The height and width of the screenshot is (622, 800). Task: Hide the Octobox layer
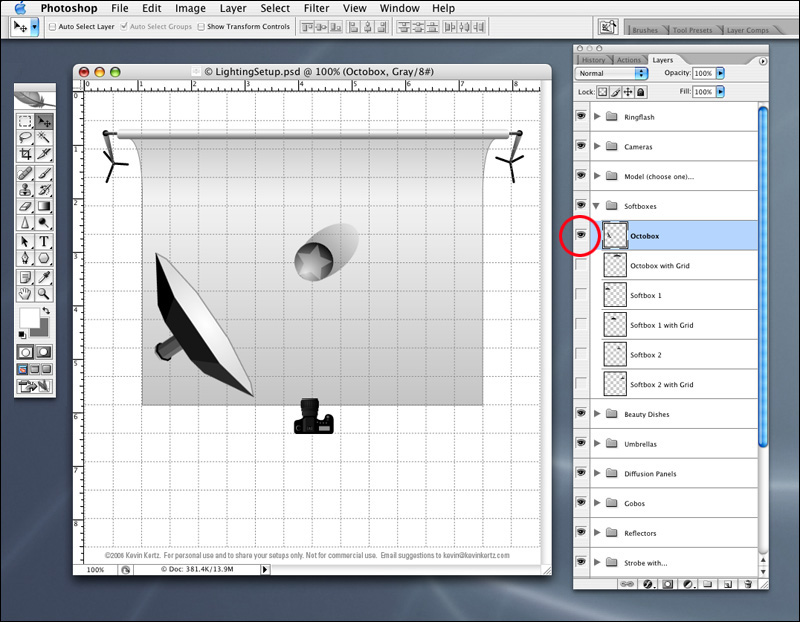coord(581,235)
